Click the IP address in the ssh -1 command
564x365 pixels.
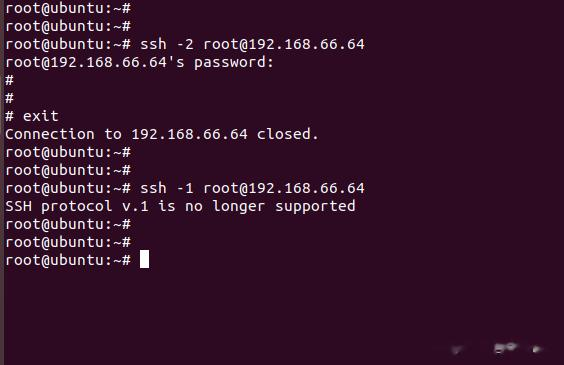tap(306, 188)
